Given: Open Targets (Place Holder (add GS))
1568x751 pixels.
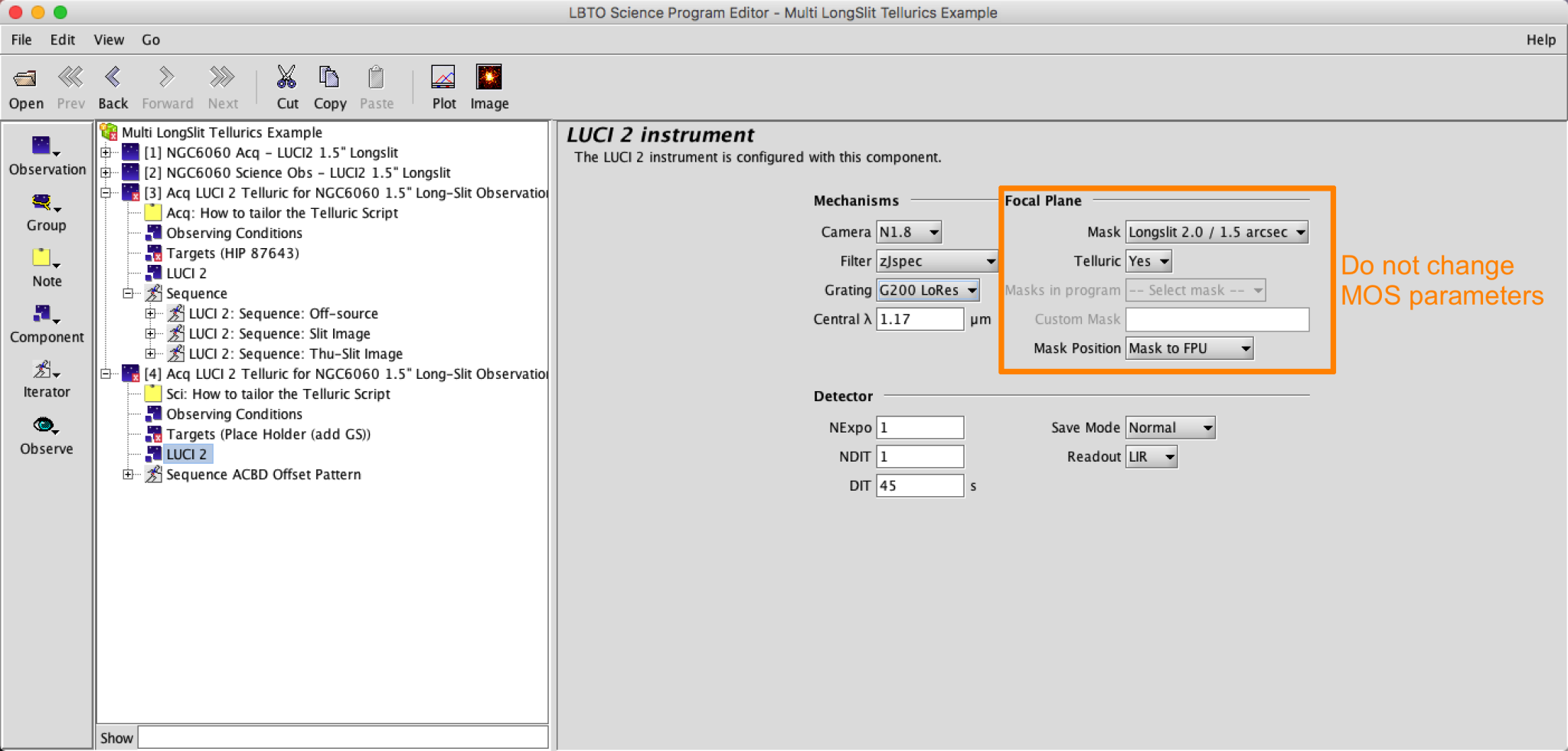Looking at the screenshot, I should coord(268,434).
